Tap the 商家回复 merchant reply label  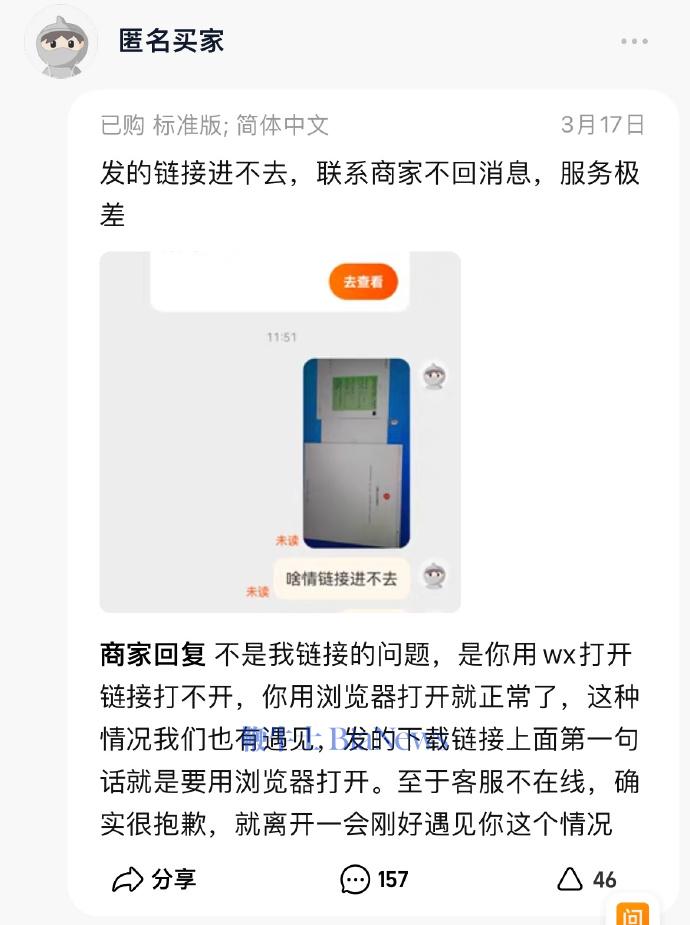pos(153,655)
